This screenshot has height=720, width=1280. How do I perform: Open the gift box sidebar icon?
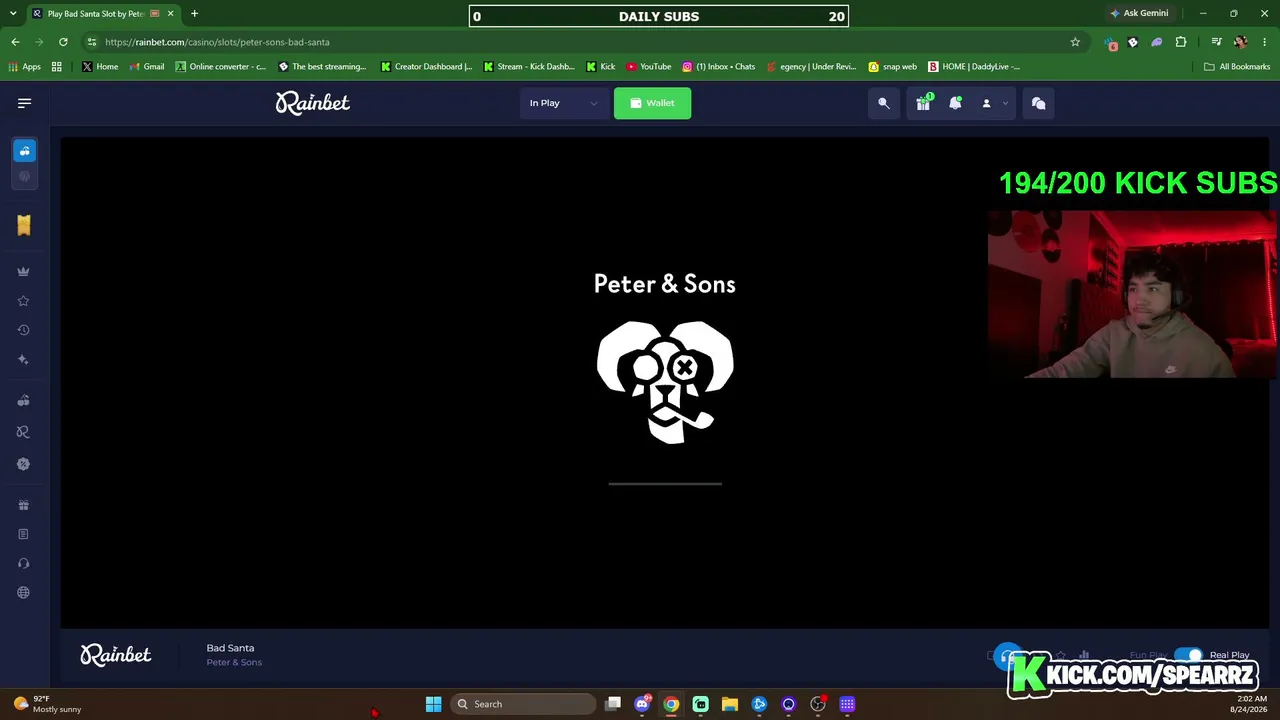click(x=24, y=505)
